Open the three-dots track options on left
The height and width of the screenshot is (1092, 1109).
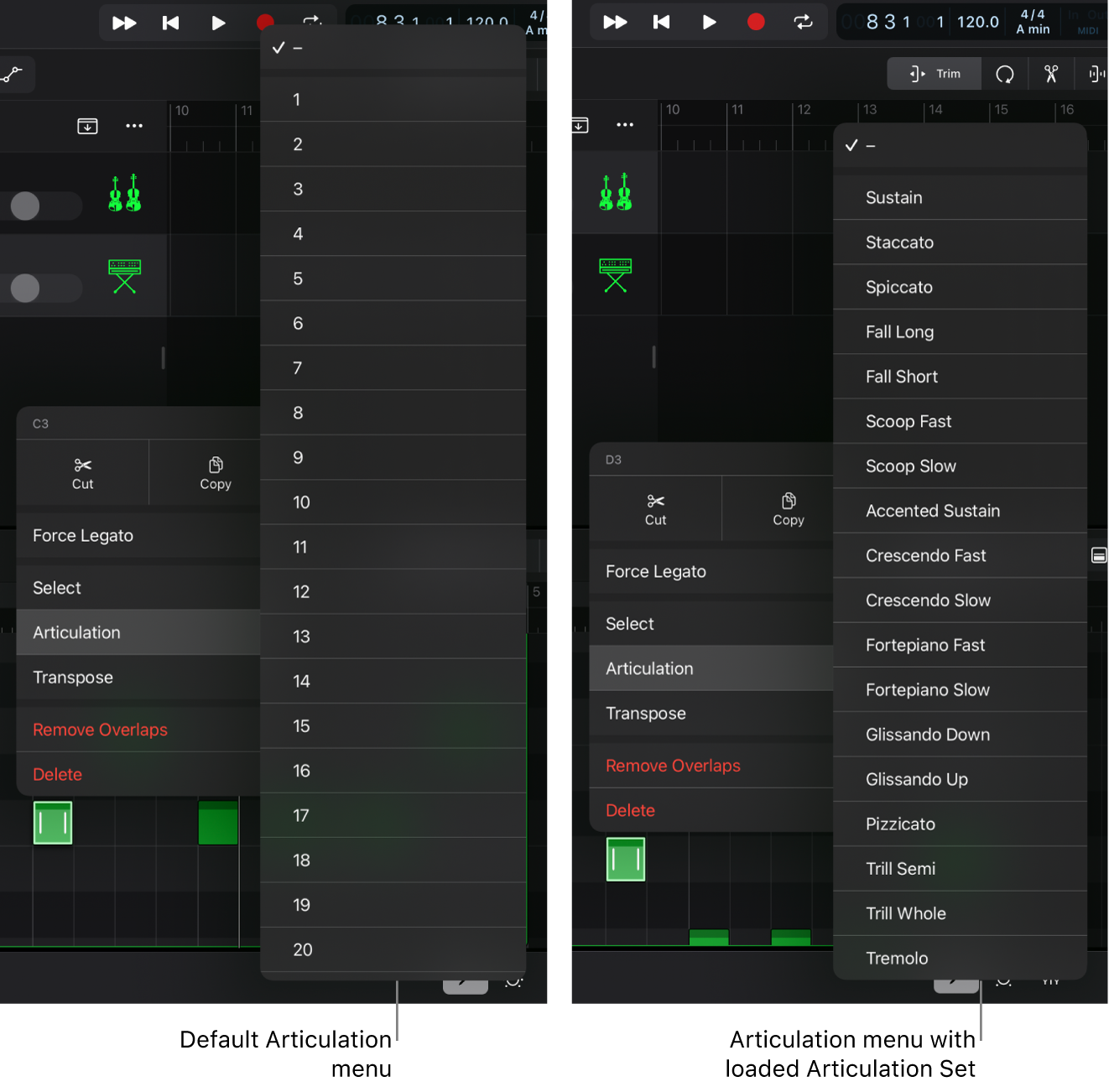[134, 126]
